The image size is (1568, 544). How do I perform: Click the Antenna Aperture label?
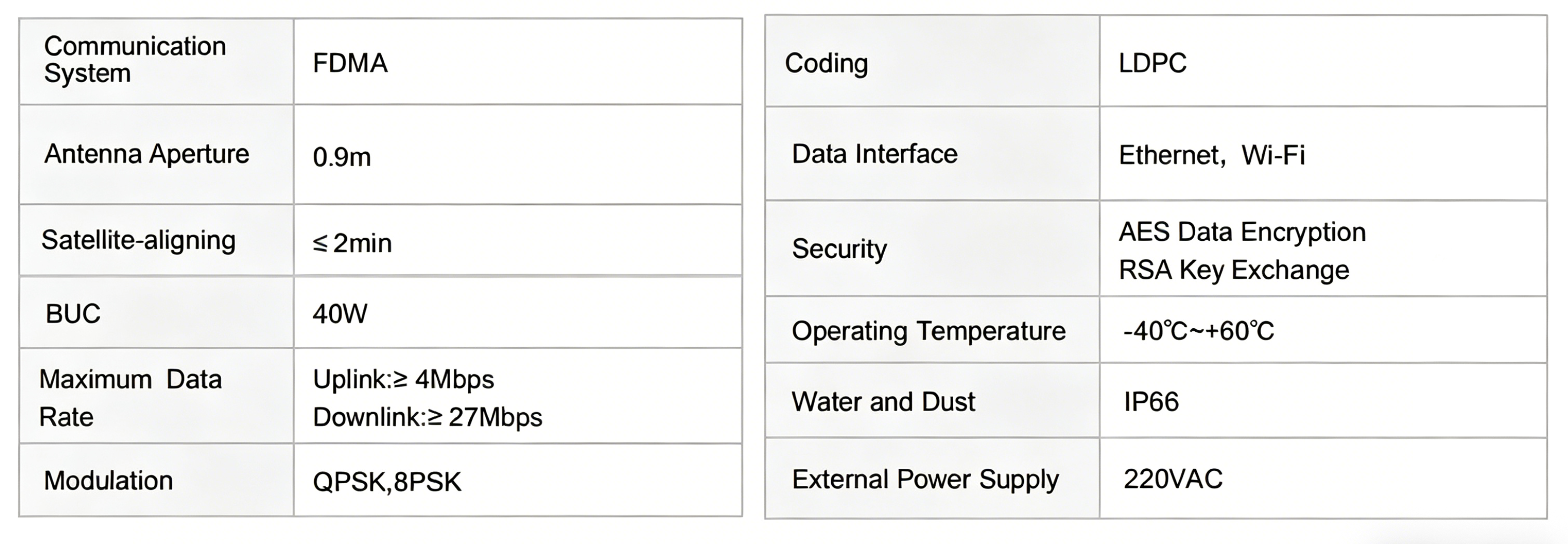(146, 154)
